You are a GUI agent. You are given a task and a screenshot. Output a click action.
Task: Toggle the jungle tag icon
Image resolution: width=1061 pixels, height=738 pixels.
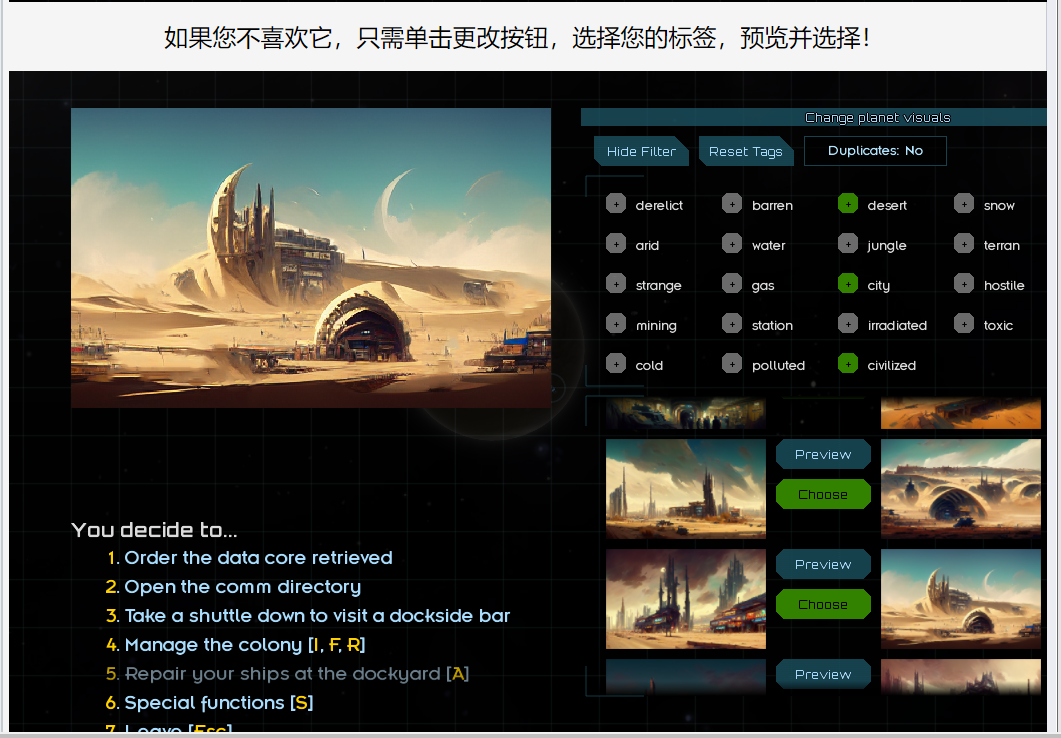click(848, 244)
